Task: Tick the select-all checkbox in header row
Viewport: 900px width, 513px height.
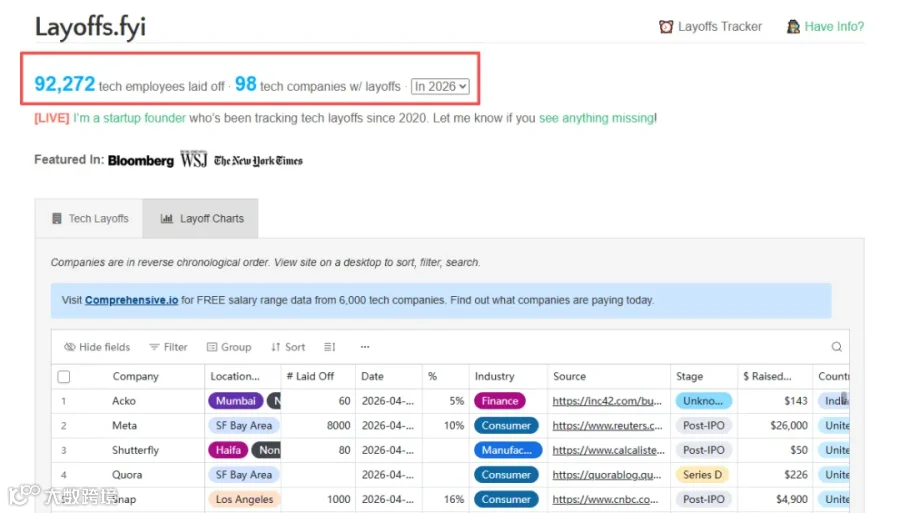Action: pyautogui.click(x=64, y=377)
